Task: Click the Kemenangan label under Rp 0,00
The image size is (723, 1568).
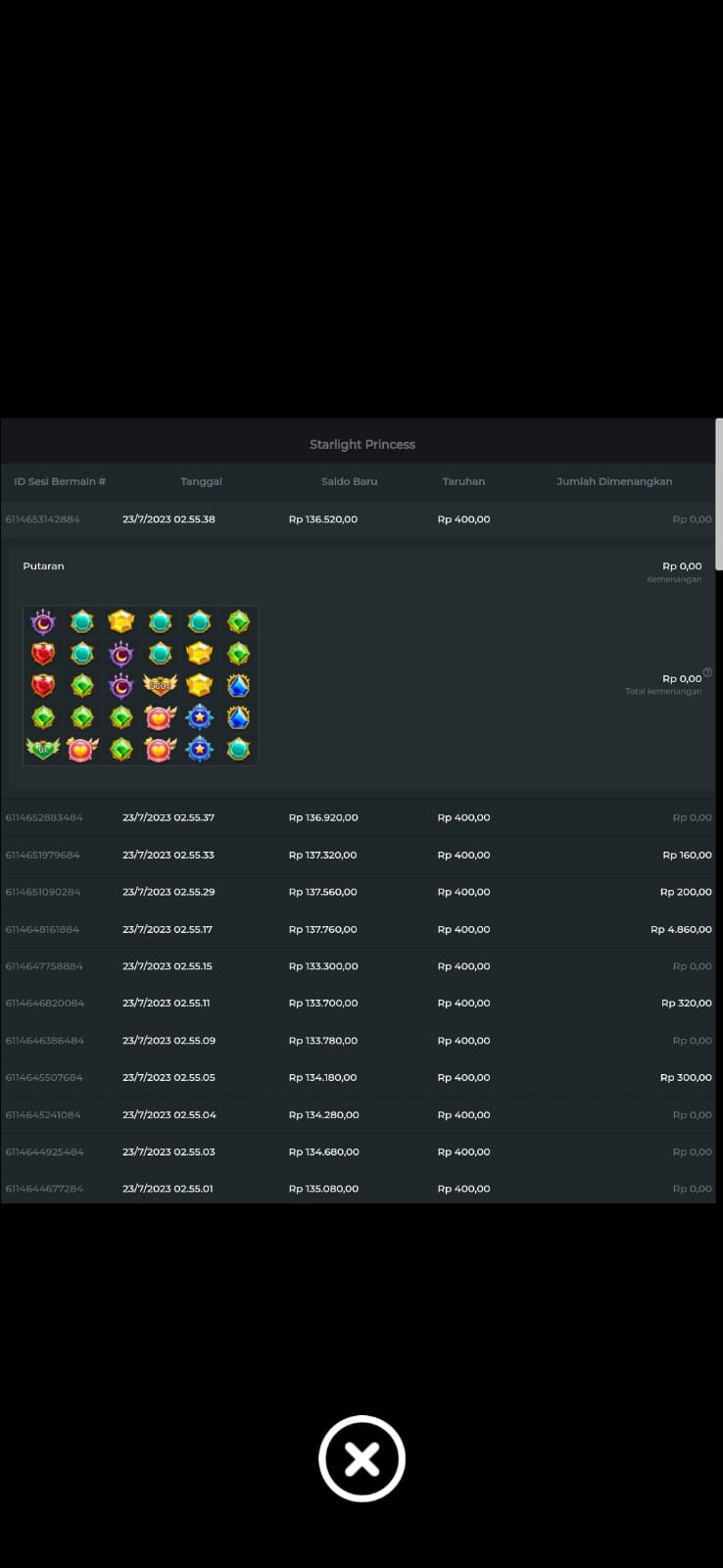Action: [x=674, y=579]
